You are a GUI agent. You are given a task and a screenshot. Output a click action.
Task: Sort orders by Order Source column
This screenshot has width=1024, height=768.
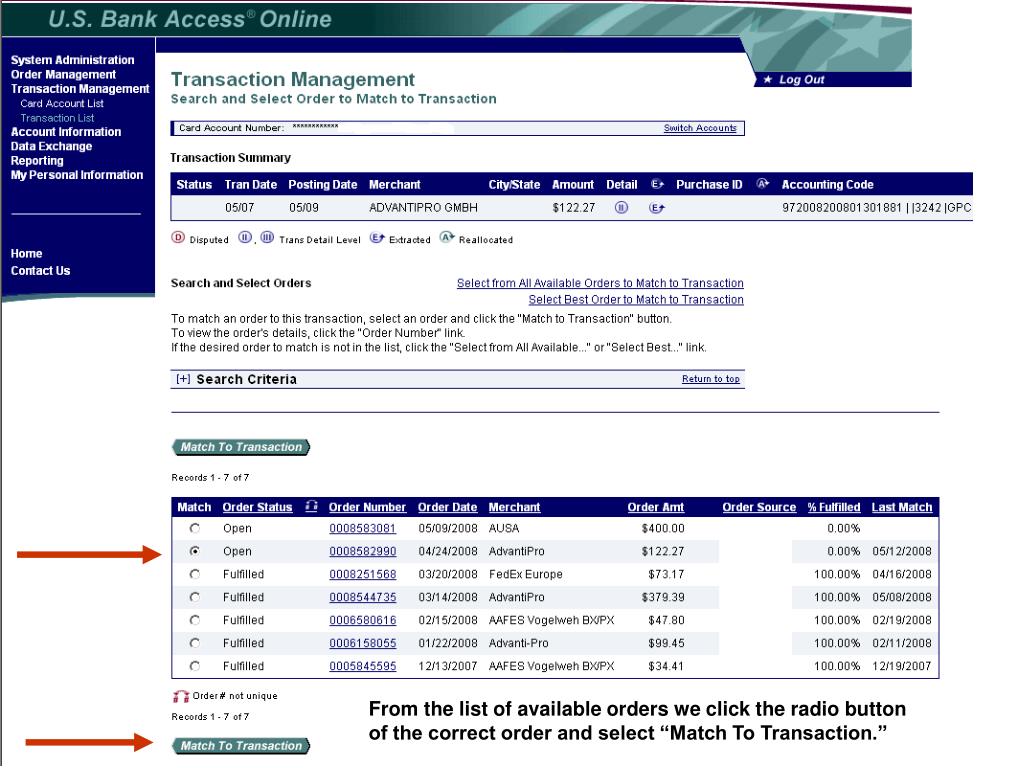(759, 507)
